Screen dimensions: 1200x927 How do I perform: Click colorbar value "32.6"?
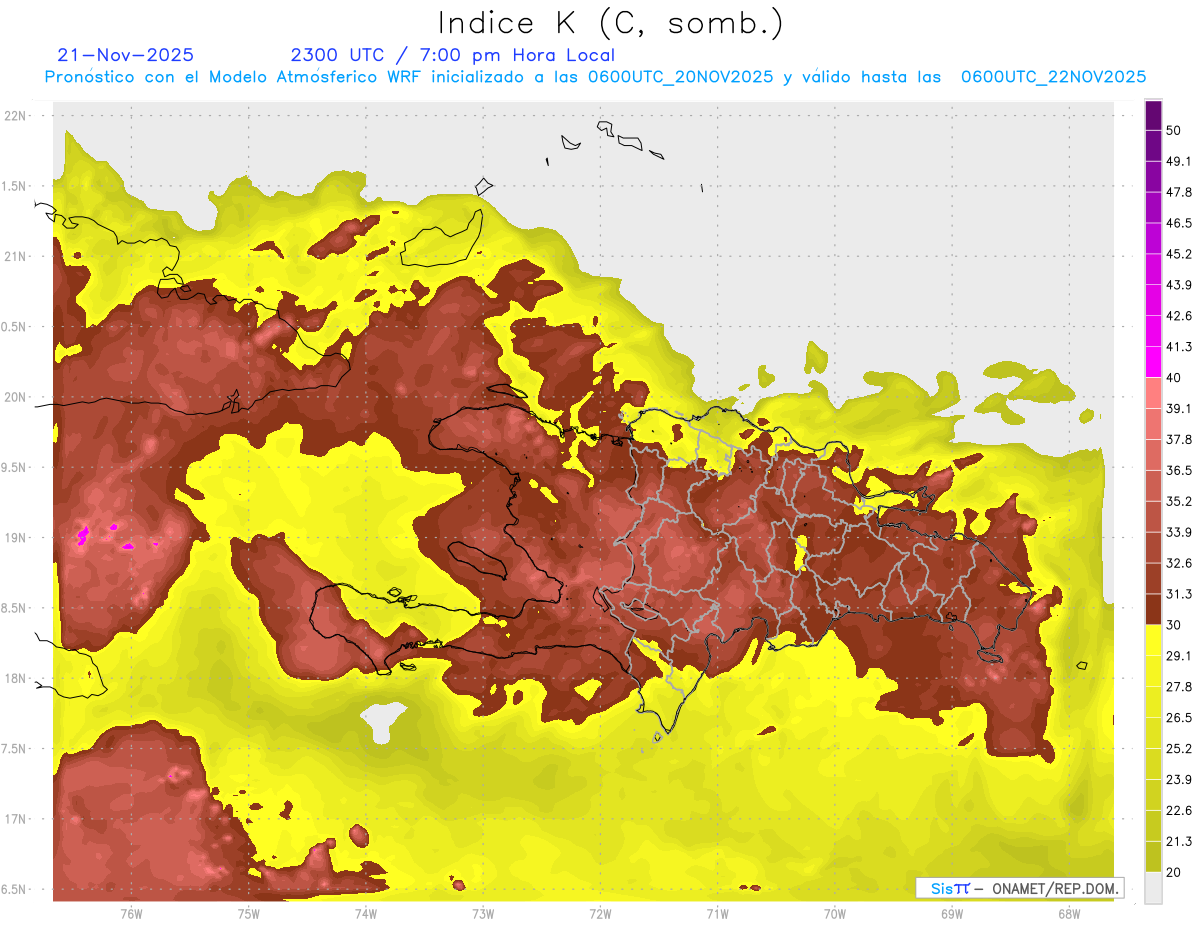tap(1179, 563)
